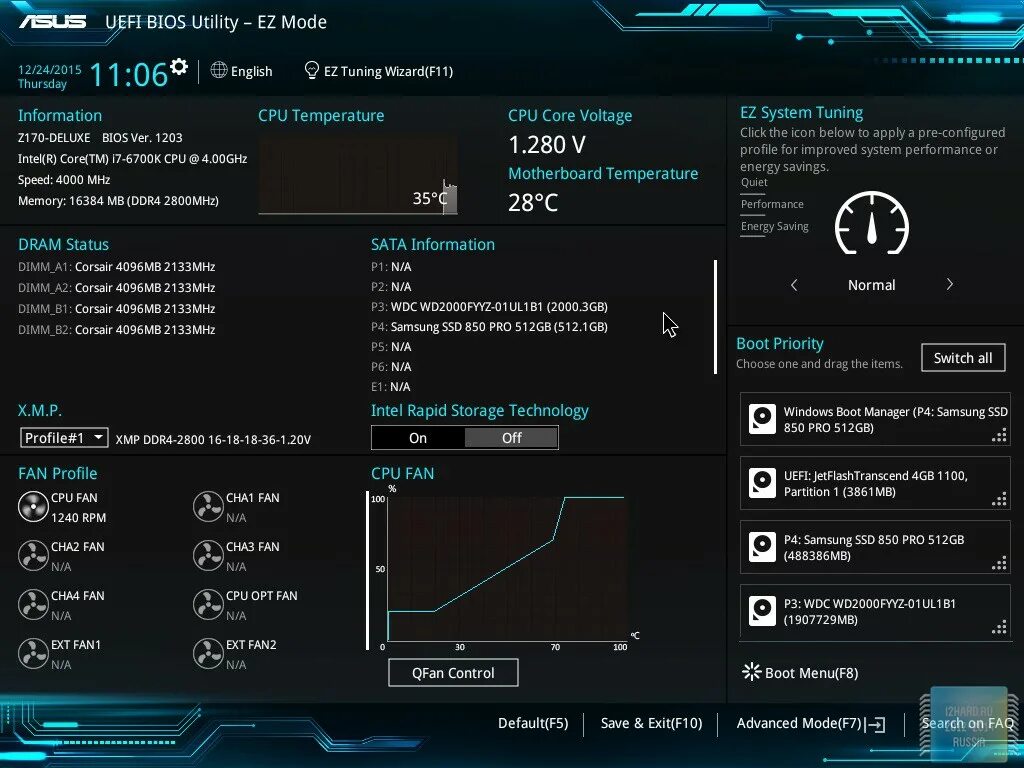Image resolution: width=1024 pixels, height=768 pixels.
Task: Click the CPU Temperature graph
Action: [358, 176]
